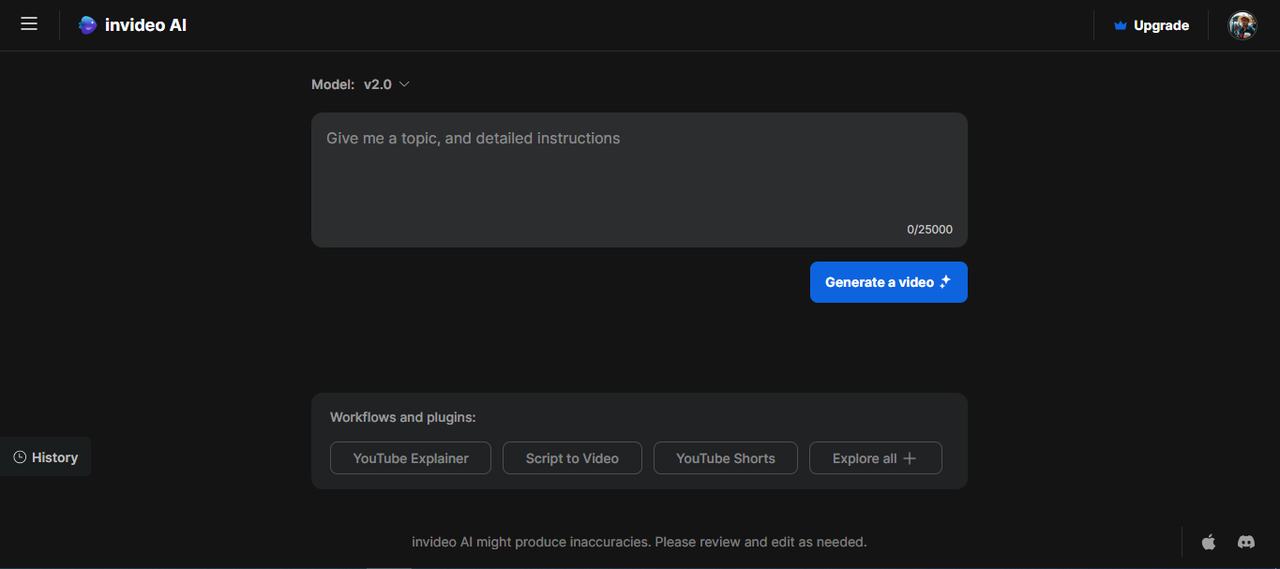Open Explore all workflows
1280x569 pixels.
click(x=875, y=458)
